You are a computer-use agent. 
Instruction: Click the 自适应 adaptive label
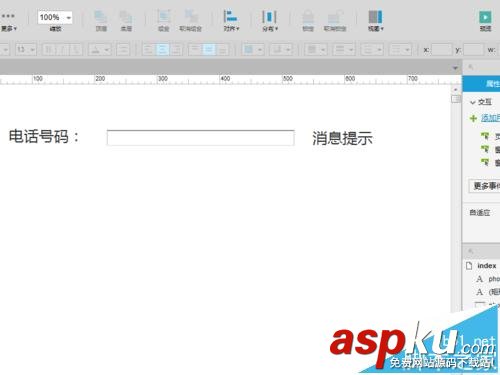480,212
